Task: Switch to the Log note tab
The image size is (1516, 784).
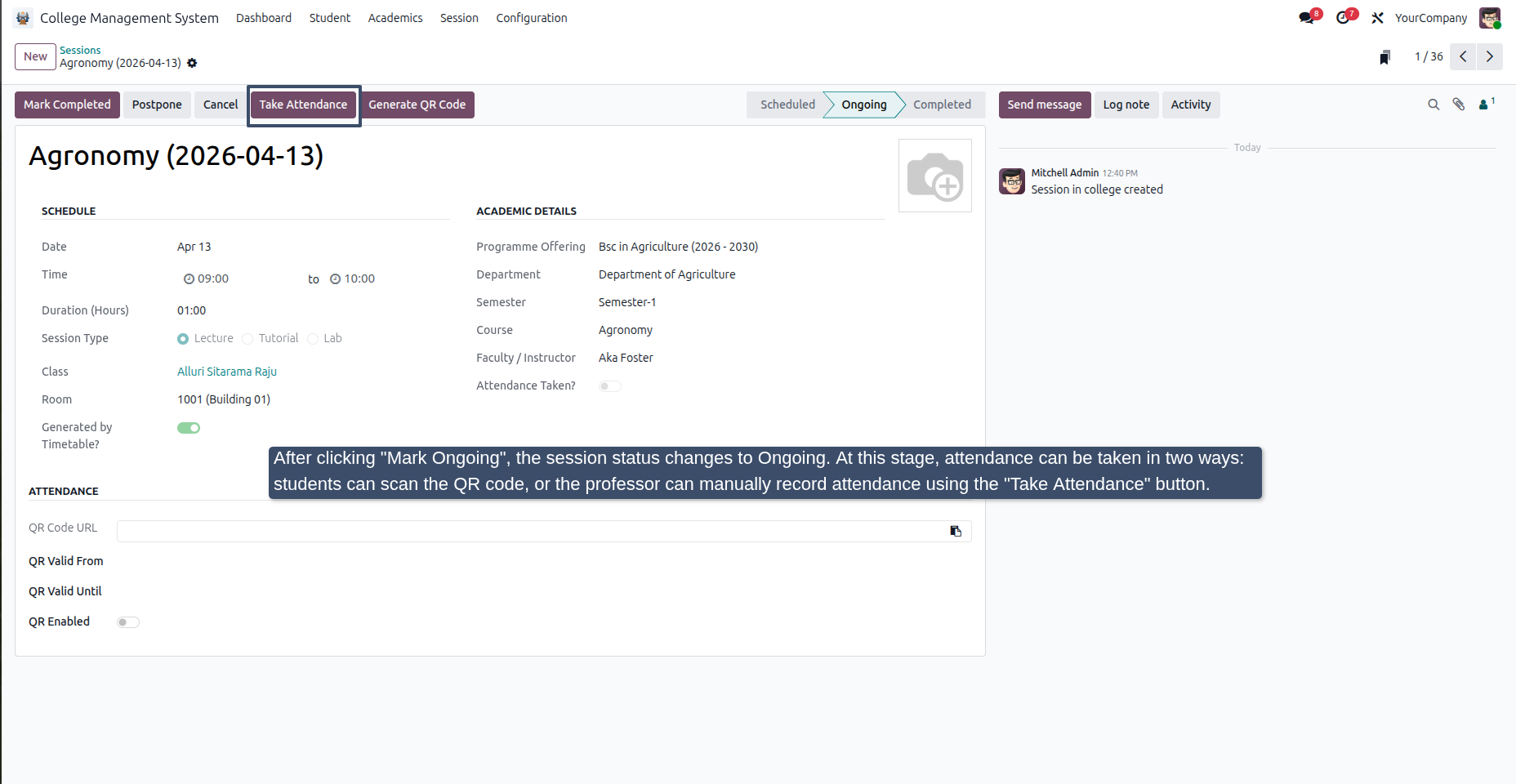Action: [x=1126, y=105]
